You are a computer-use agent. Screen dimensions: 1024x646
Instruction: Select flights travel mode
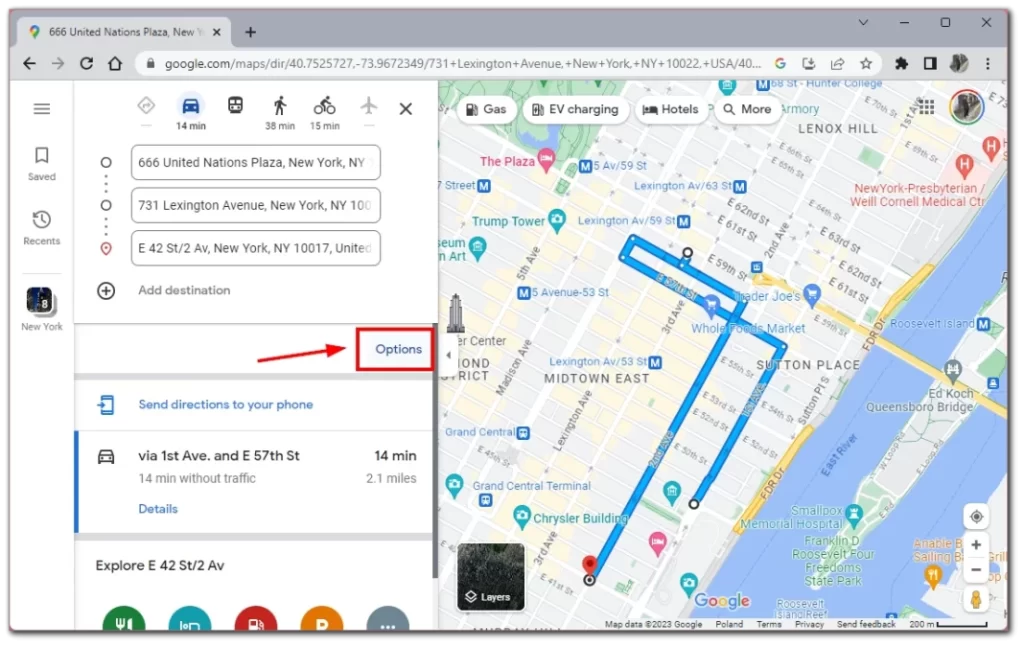point(369,105)
